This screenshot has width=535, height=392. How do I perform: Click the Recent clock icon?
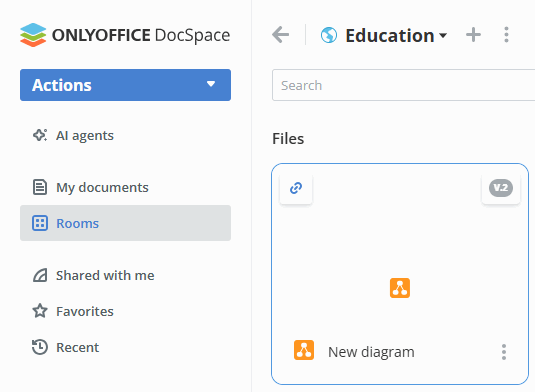40,347
